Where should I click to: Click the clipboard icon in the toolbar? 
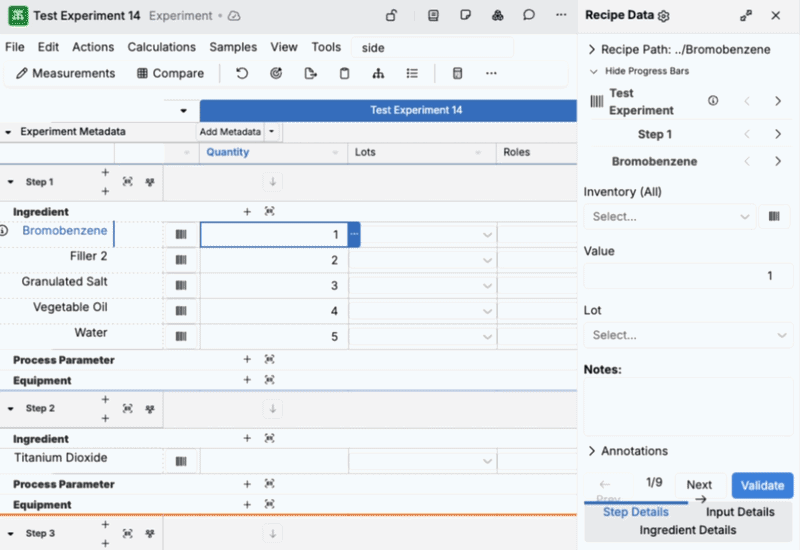point(344,73)
